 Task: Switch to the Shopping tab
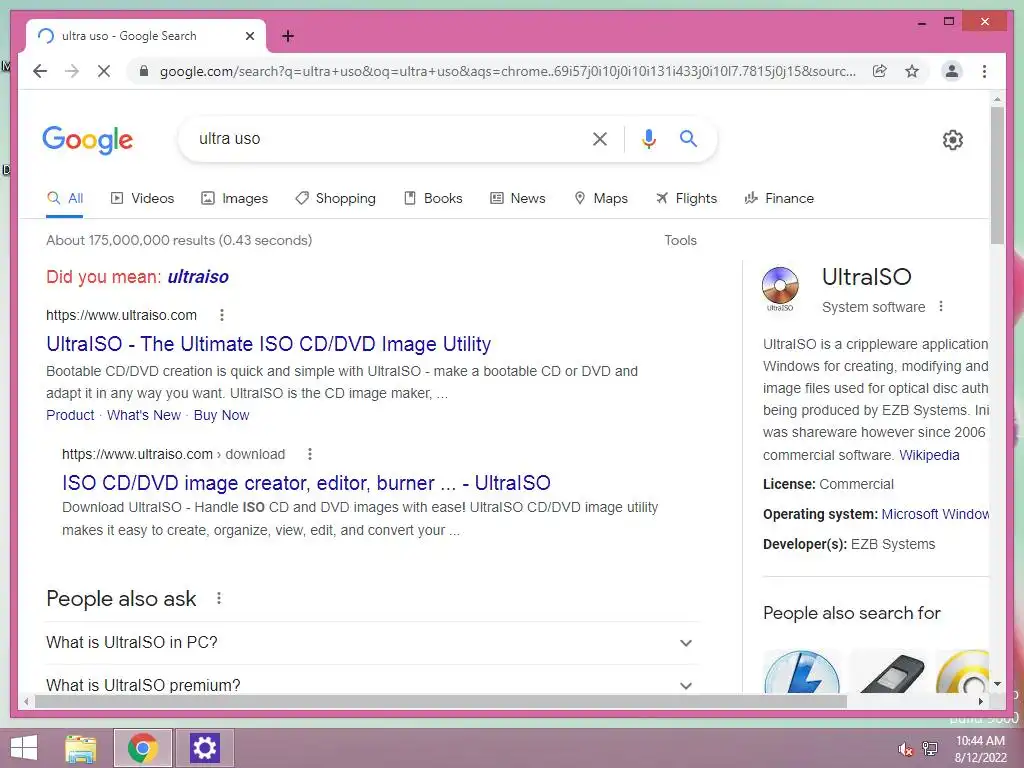[336, 198]
